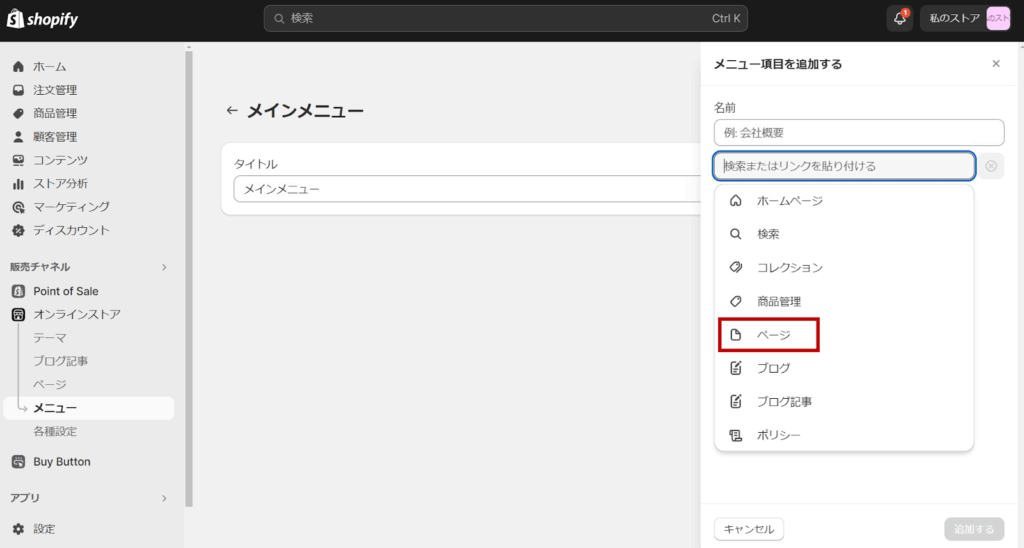Click the 検索またはリンクを貼り付ける link field
1024x548 pixels.
pos(844,166)
